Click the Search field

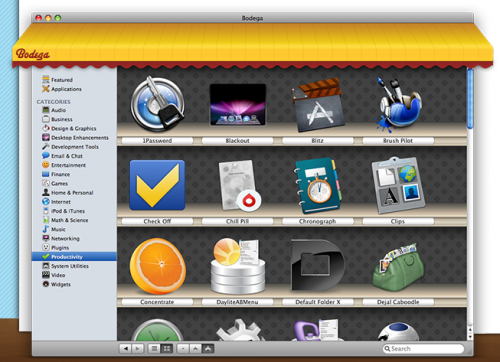(x=423, y=349)
